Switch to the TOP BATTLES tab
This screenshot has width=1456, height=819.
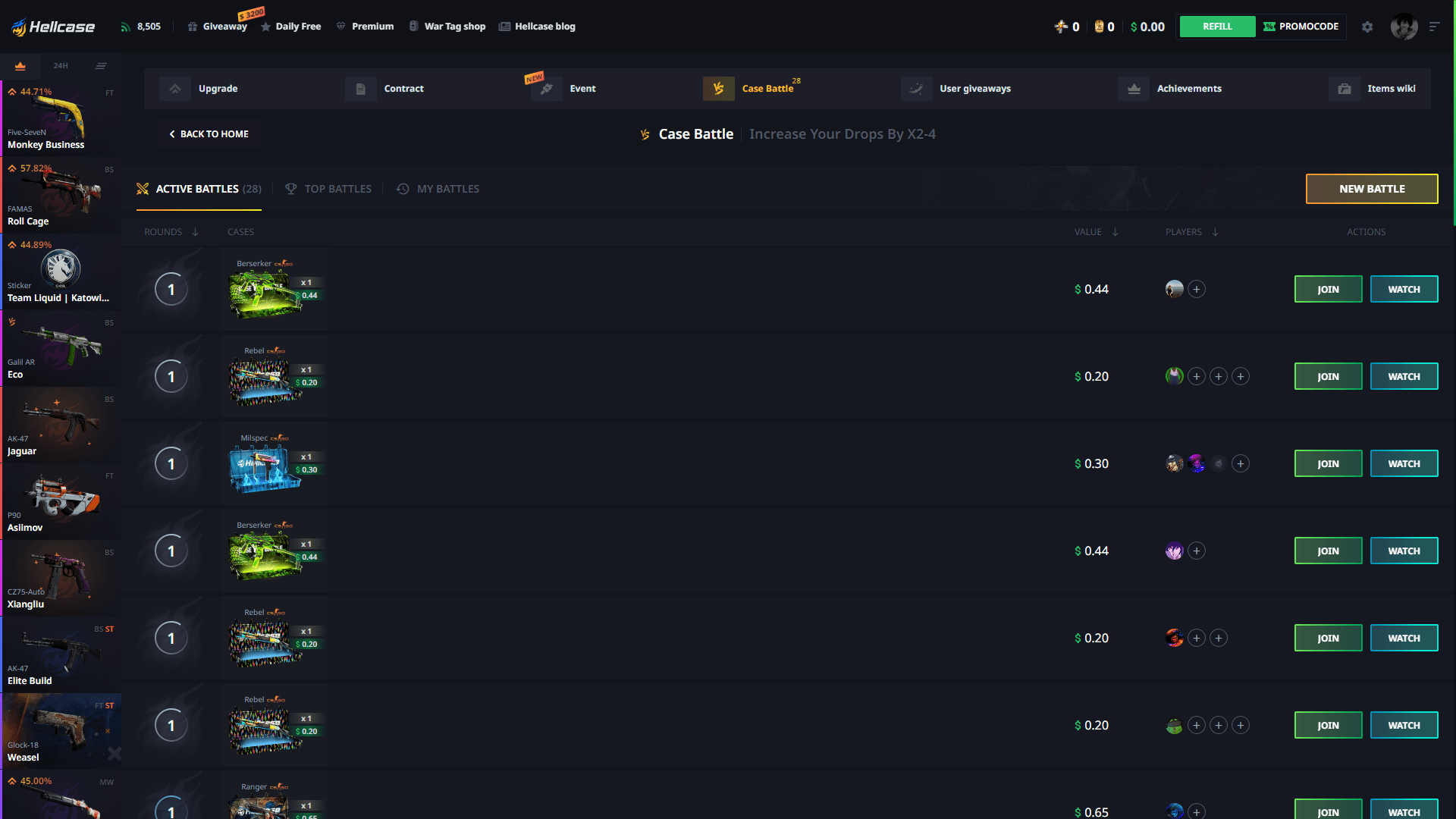tap(337, 189)
